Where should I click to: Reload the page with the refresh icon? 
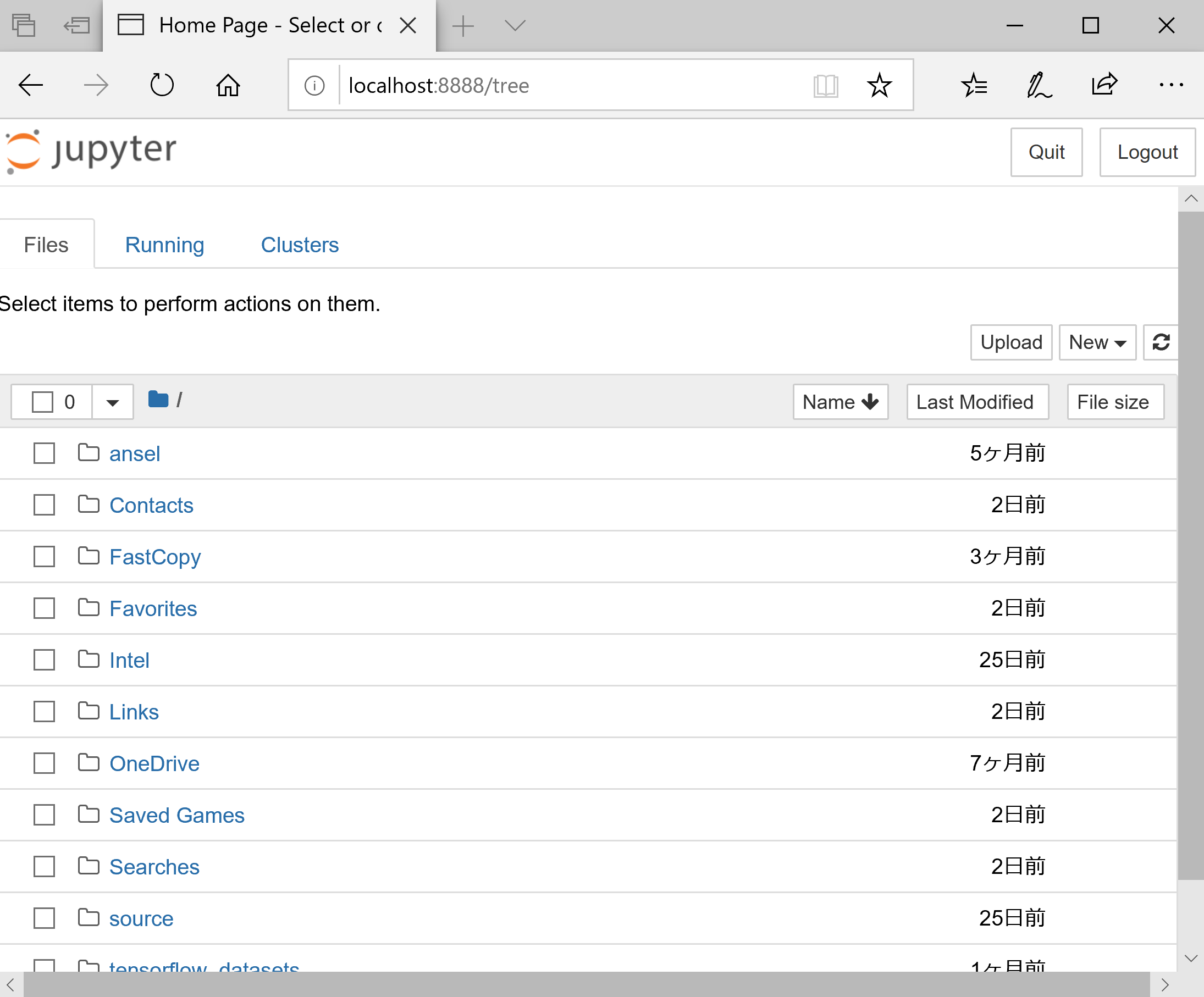coord(162,85)
